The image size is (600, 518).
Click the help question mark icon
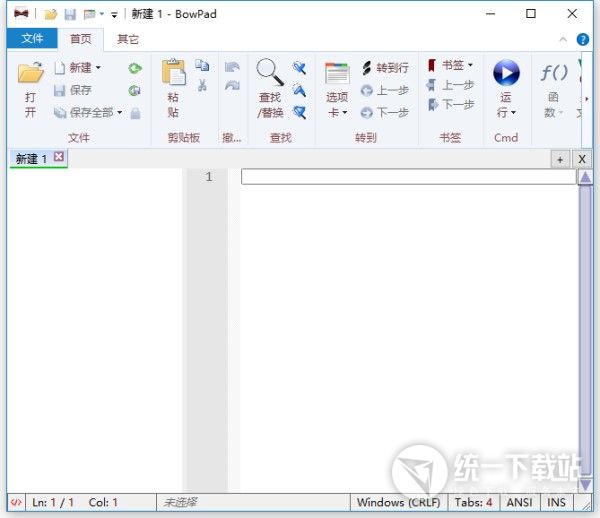tap(583, 39)
